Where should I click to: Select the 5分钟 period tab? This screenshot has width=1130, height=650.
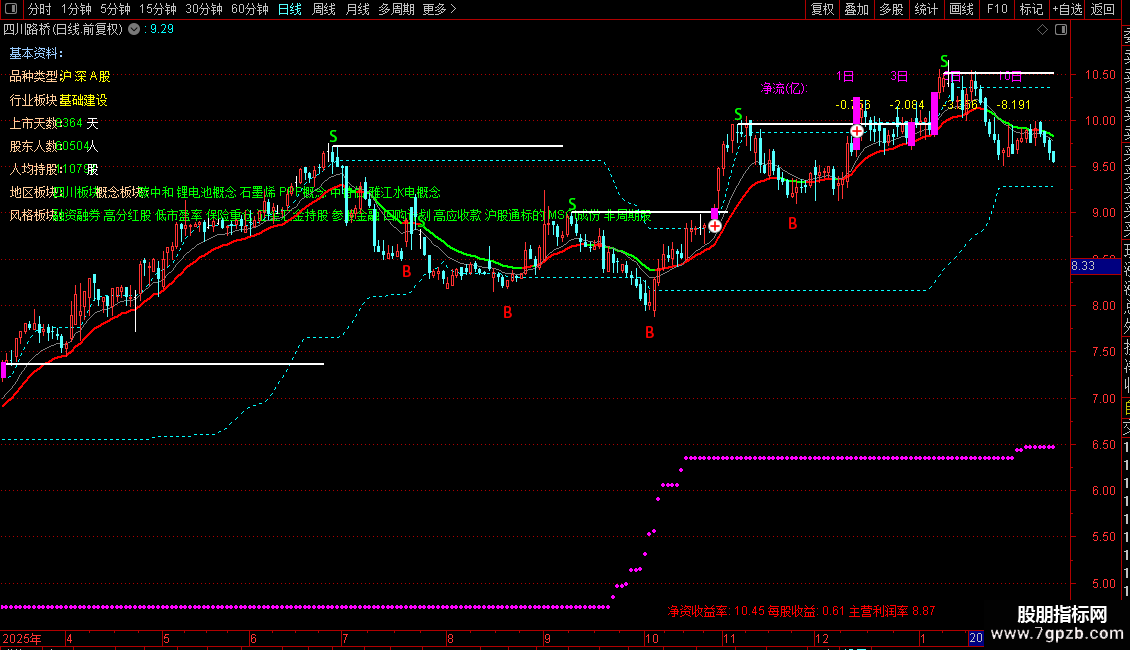pos(115,9)
